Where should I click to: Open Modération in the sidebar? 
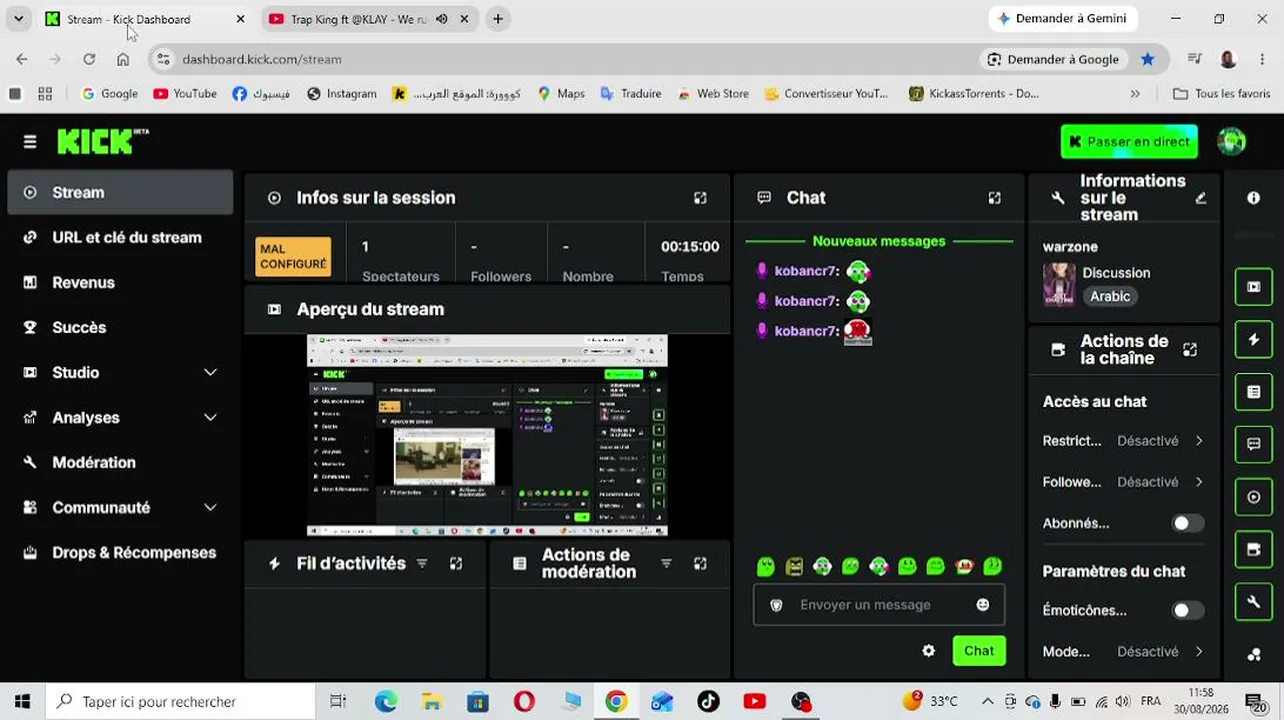120,463
